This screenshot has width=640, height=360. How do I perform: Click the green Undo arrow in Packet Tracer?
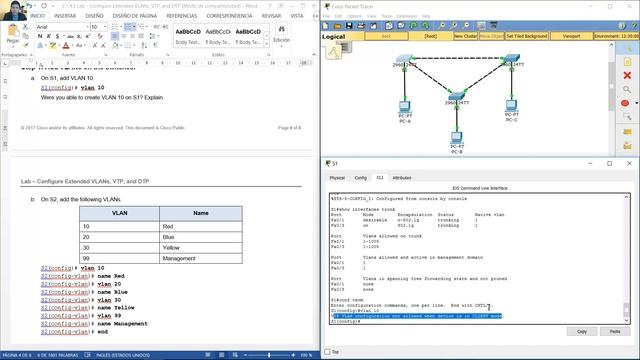point(413,26)
